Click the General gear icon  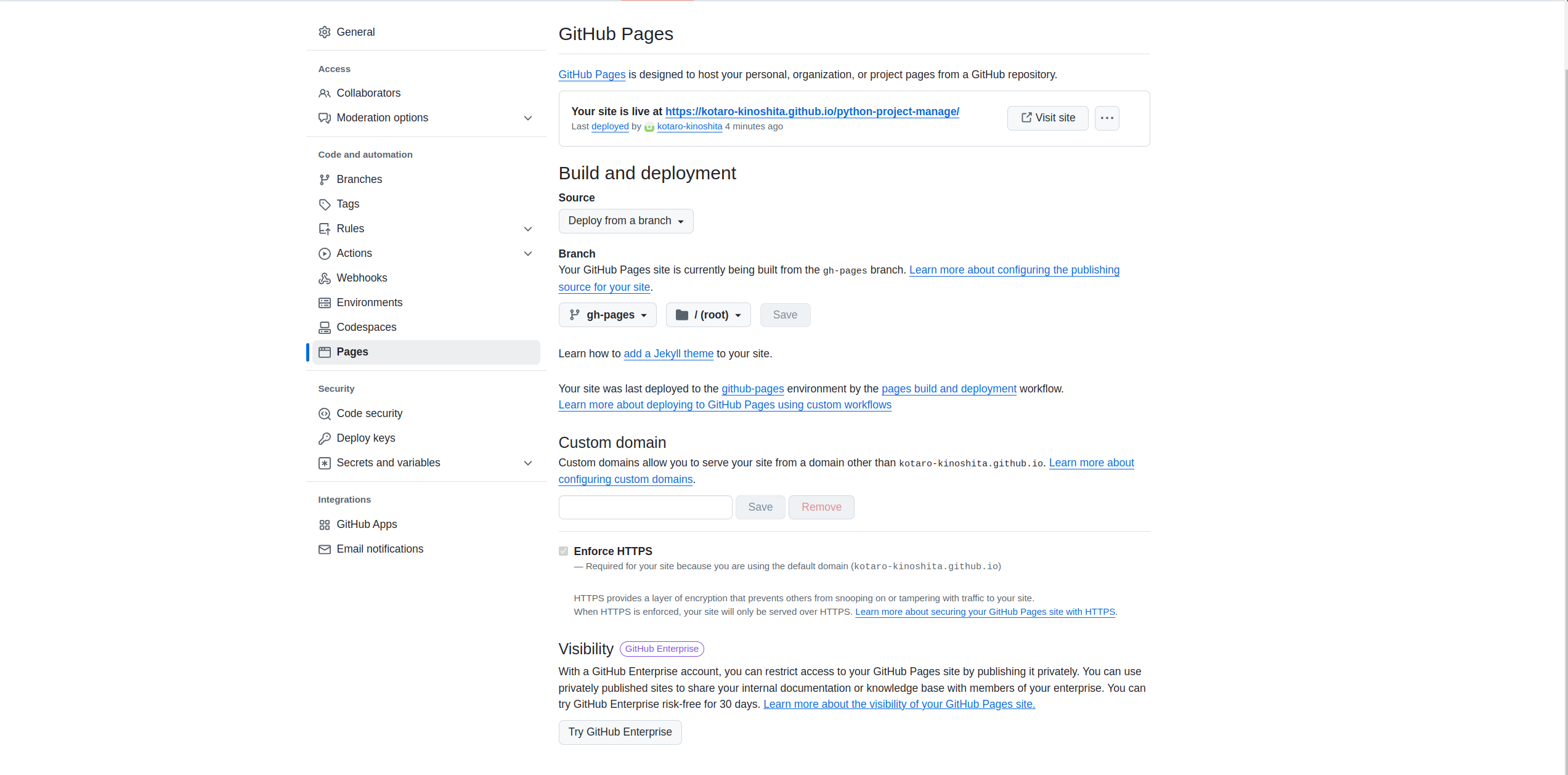click(x=325, y=32)
